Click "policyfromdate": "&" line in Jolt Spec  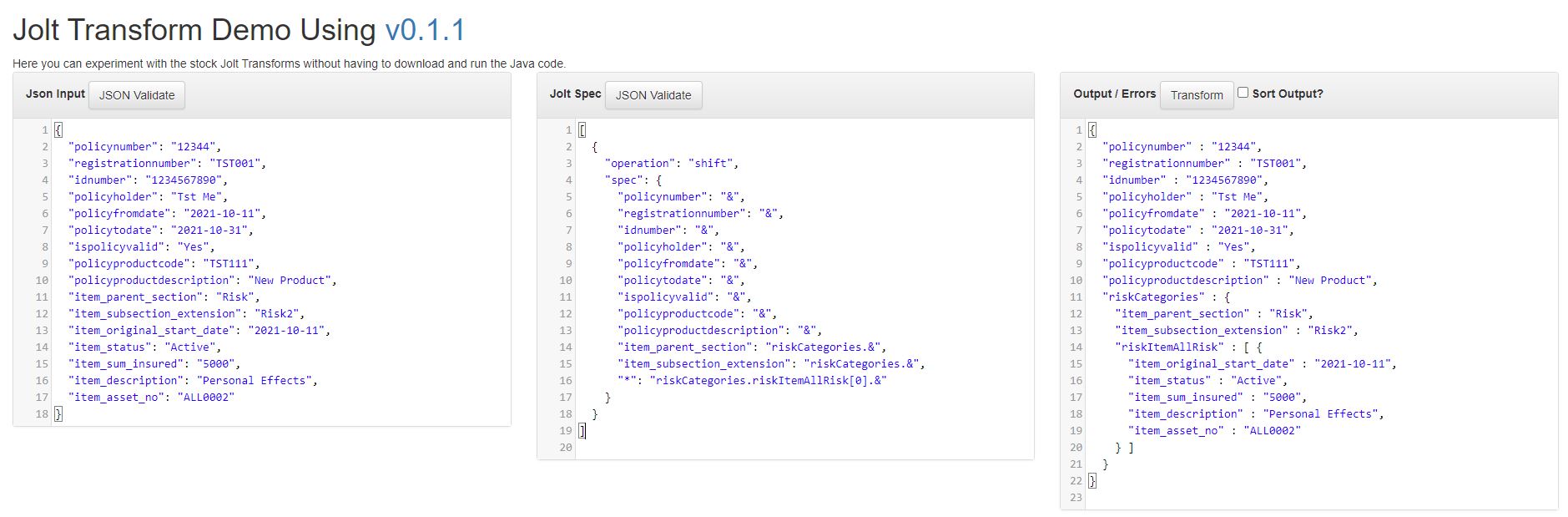point(688,264)
